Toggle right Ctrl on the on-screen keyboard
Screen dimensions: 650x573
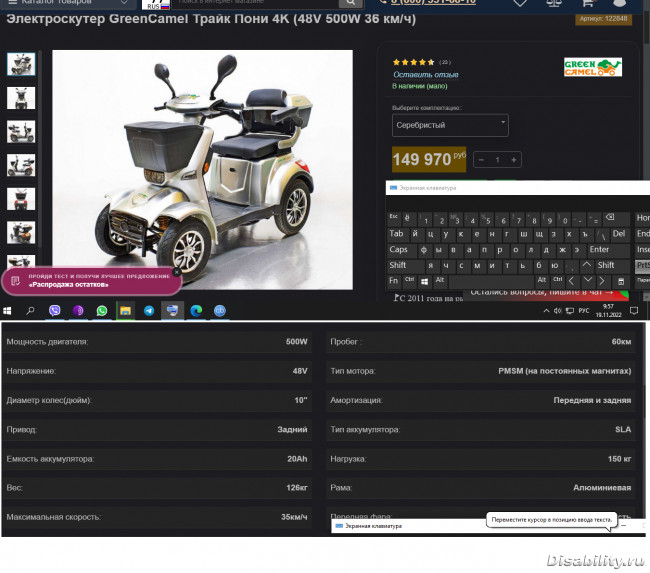(558, 281)
